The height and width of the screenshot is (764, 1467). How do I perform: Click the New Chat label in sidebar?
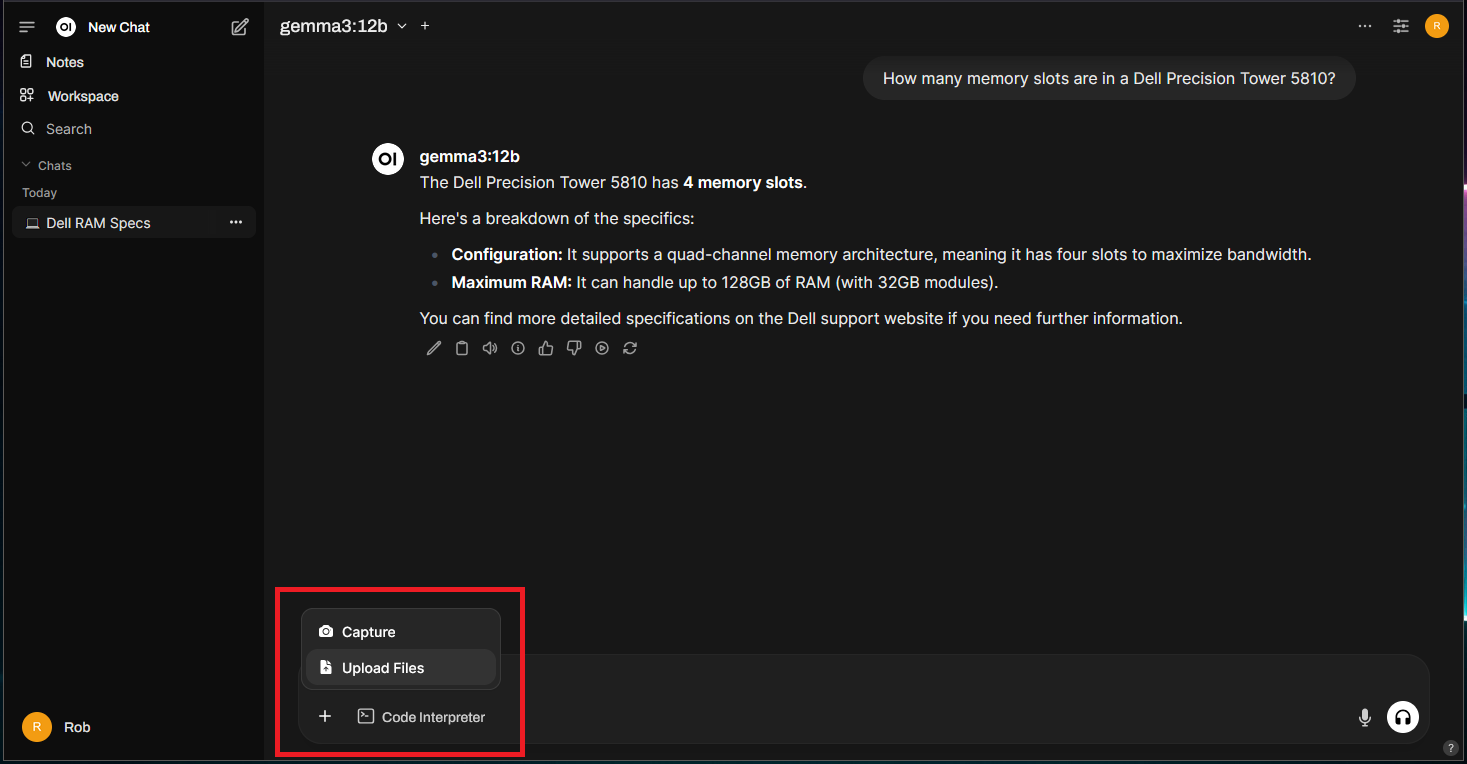coord(119,27)
